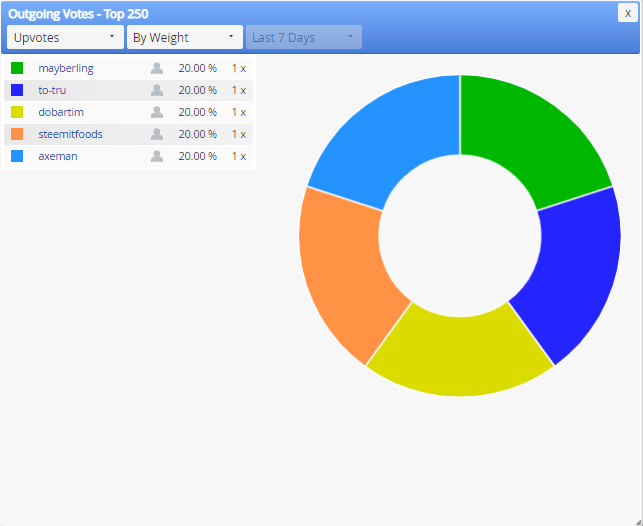Click the dark blue swatch for to-tru

point(17,90)
